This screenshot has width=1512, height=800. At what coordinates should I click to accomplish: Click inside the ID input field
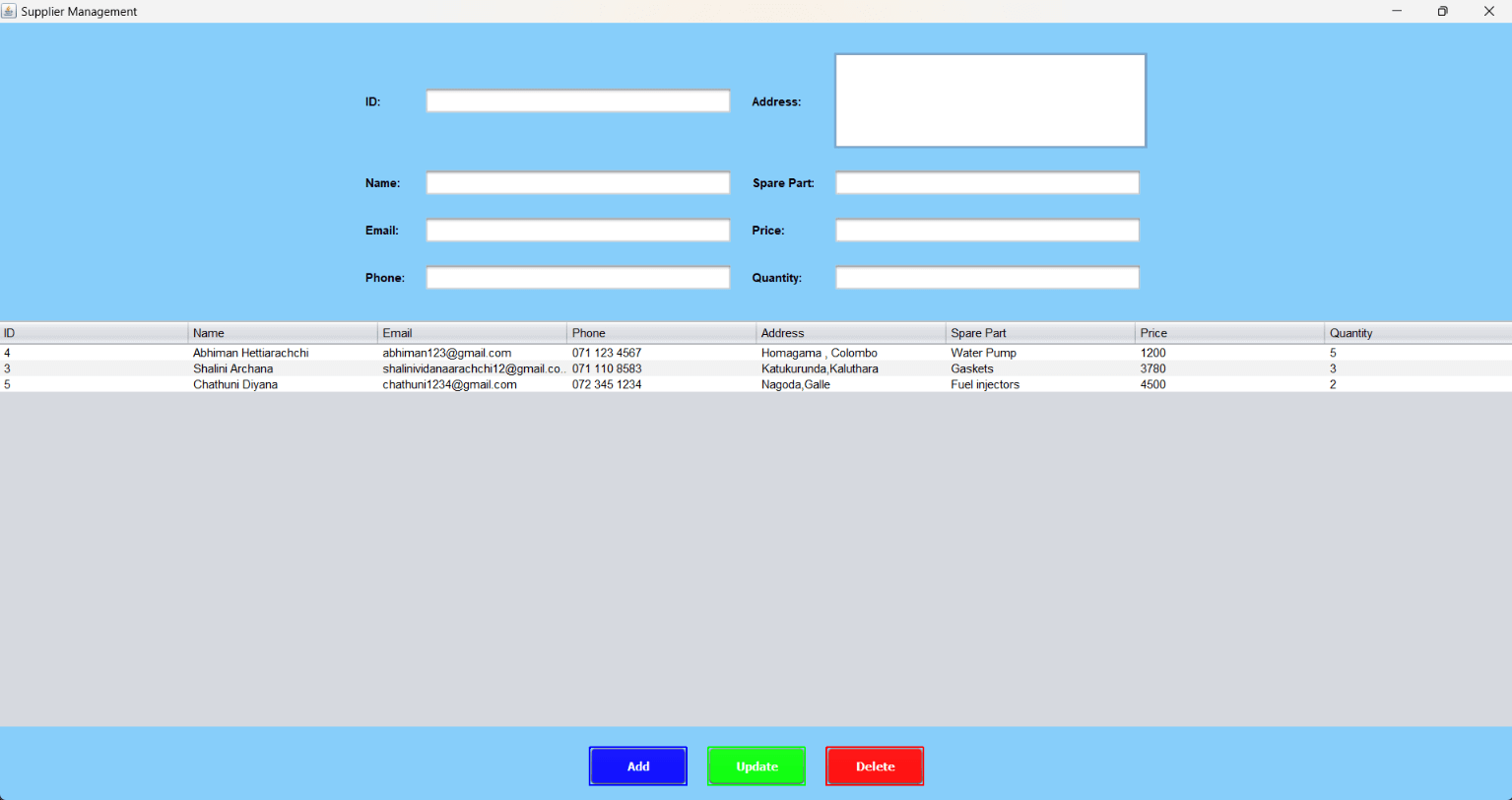(x=577, y=100)
